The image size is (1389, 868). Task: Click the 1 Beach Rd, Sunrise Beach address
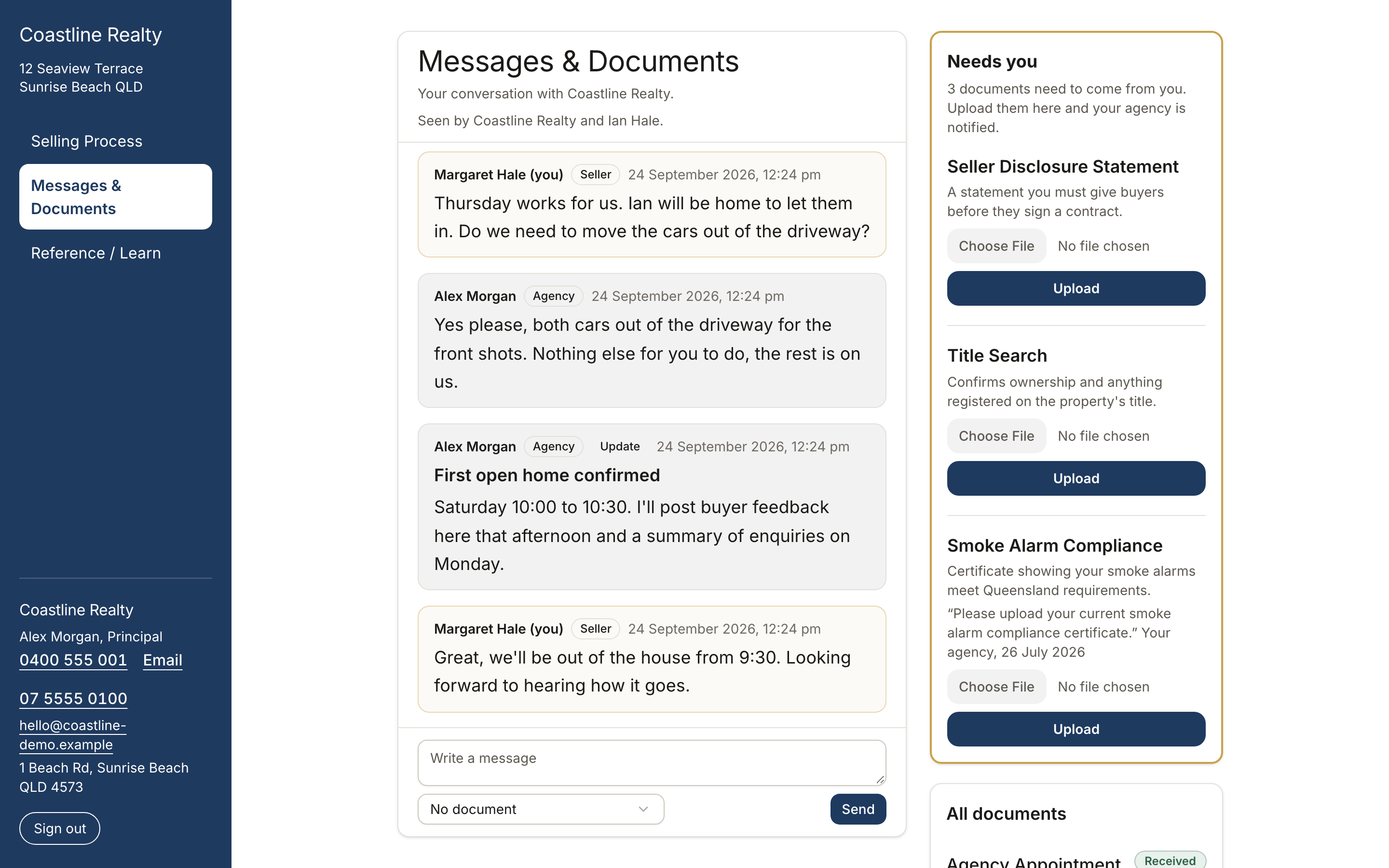[104, 777]
